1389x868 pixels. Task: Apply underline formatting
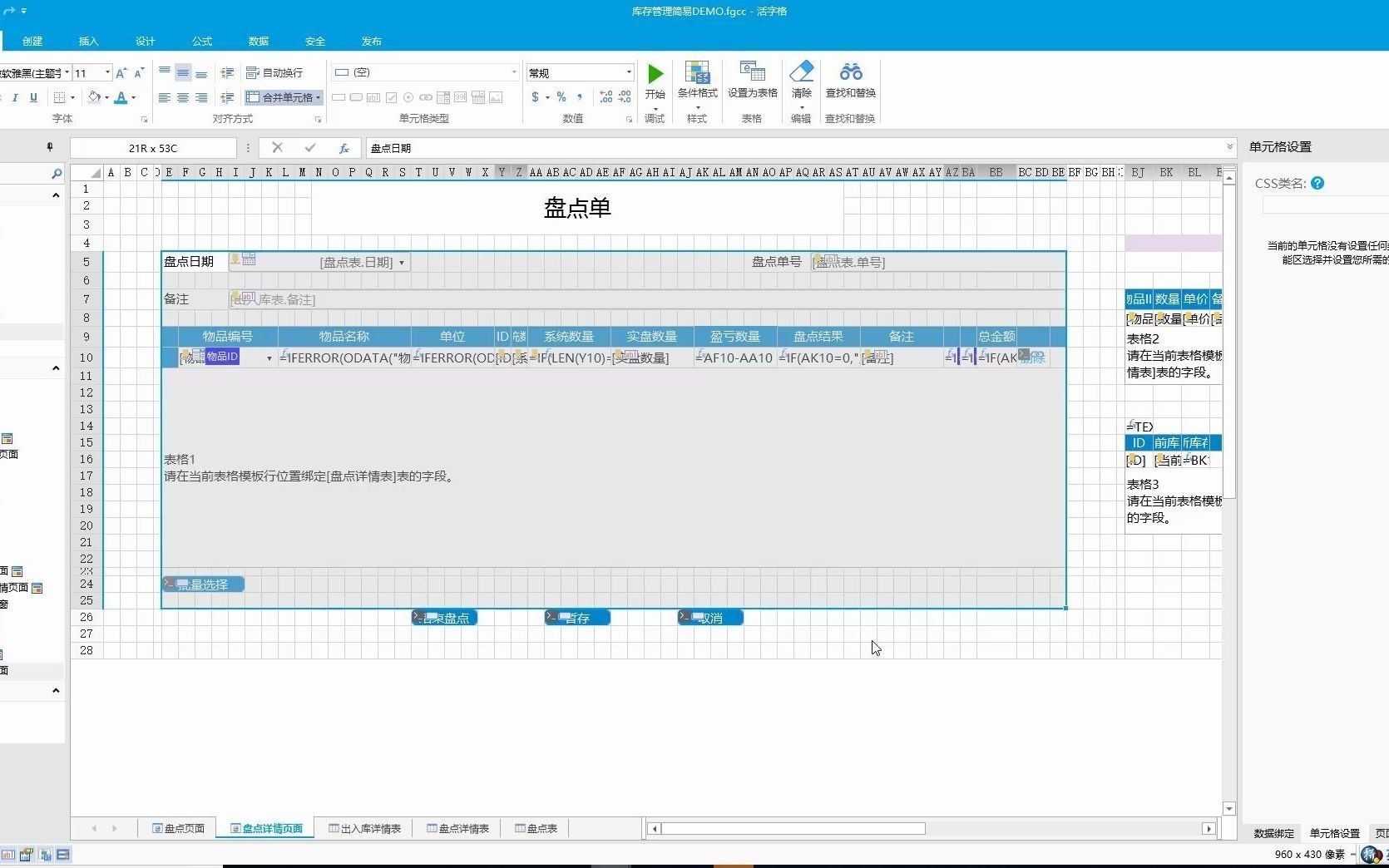(x=33, y=97)
